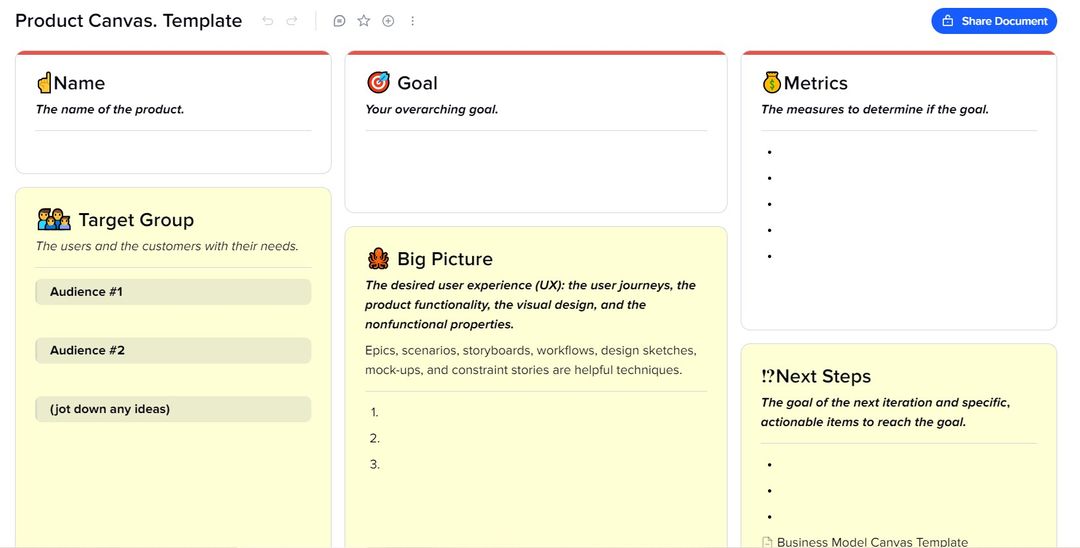The height and width of the screenshot is (548, 1080).
Task: Click the first bullet under Metrics
Action: coord(800,152)
